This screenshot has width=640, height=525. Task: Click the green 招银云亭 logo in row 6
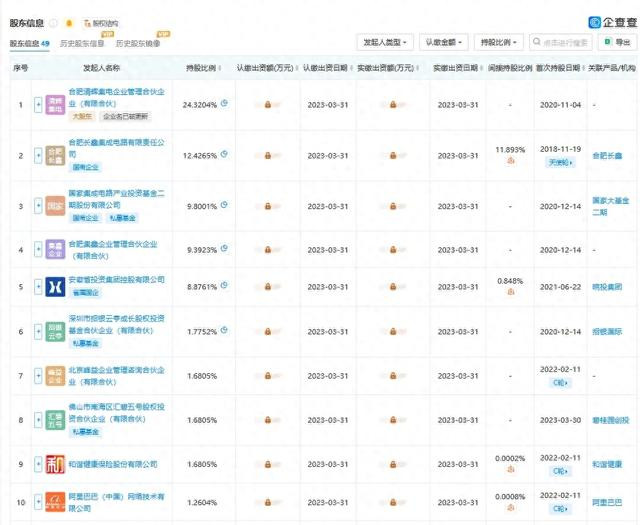click(x=55, y=331)
